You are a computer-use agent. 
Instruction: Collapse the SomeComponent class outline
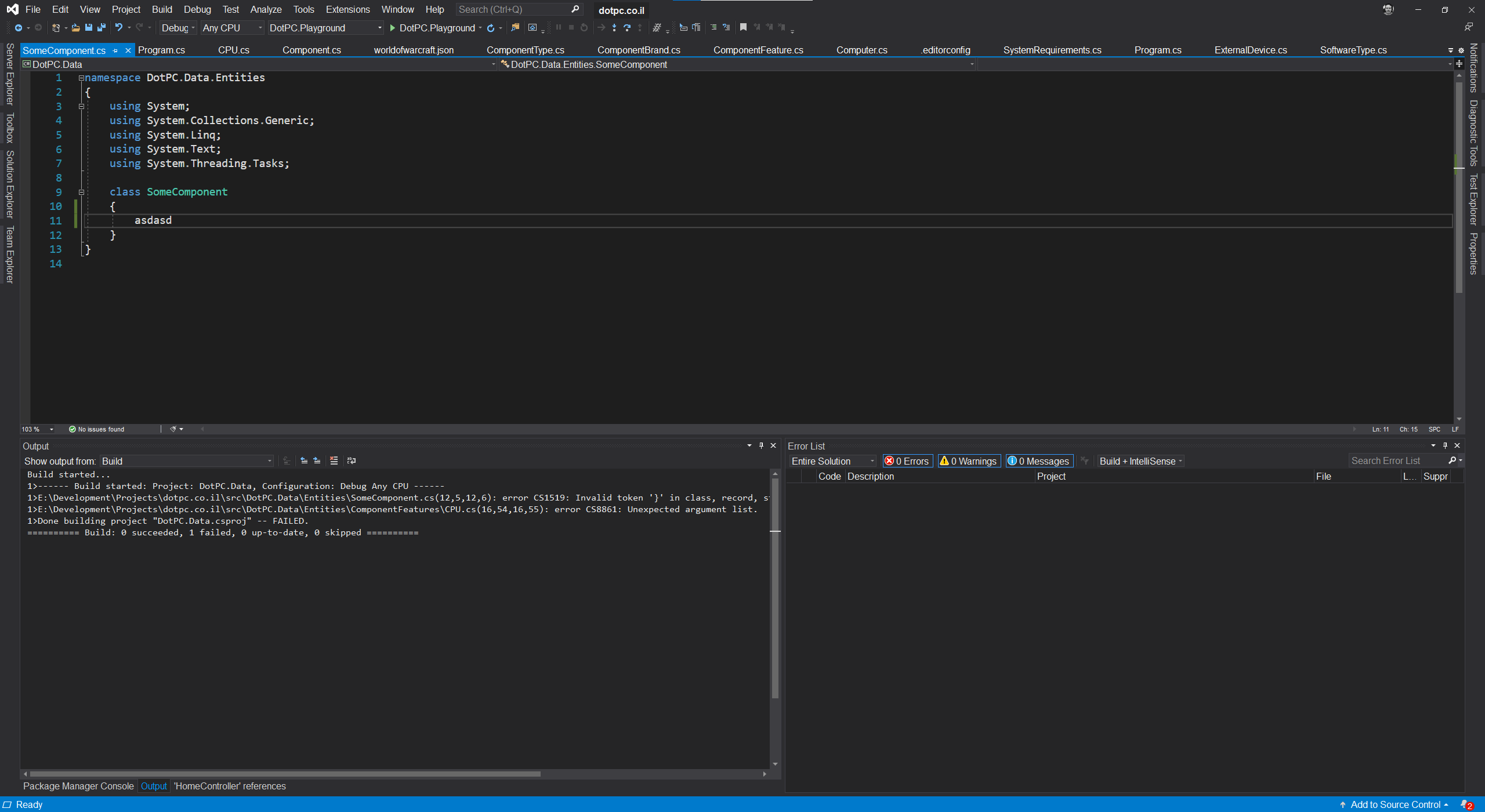pos(82,192)
